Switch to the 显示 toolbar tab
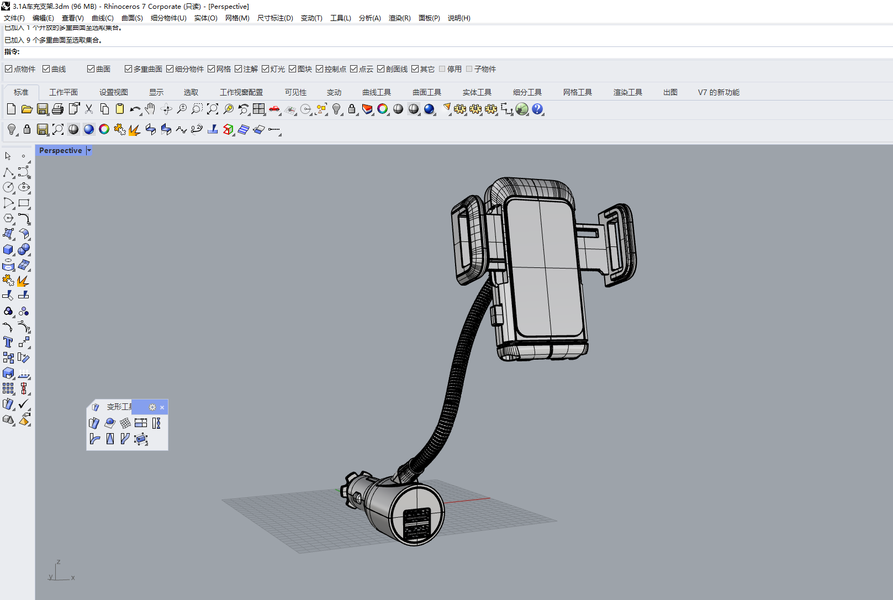 click(156, 92)
